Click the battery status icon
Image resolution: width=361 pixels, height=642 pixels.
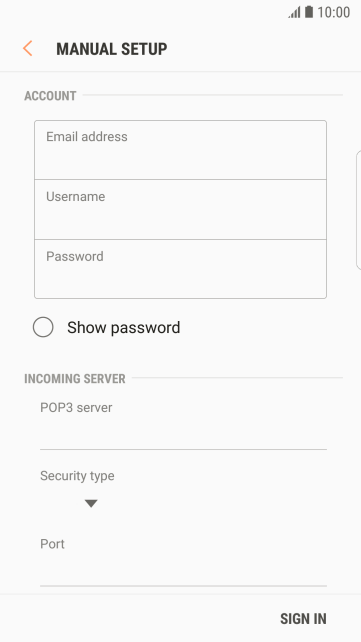pos(309,12)
